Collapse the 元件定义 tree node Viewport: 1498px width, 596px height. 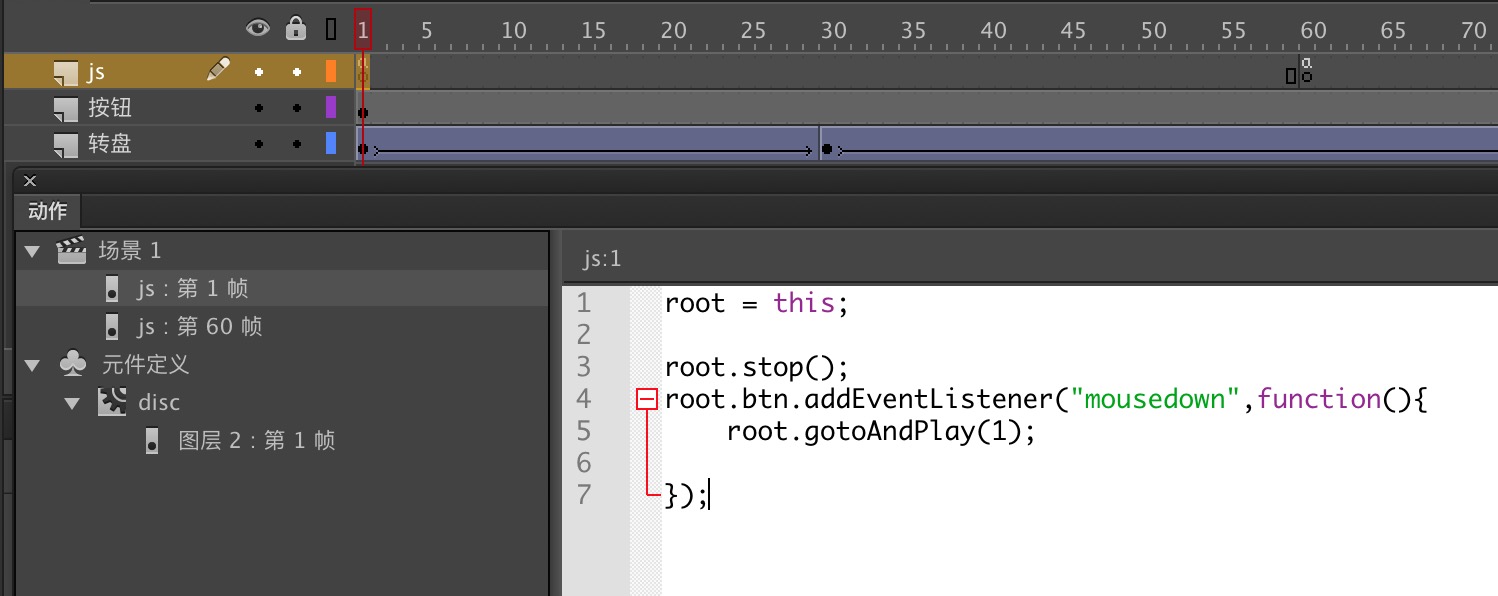[x=33, y=365]
